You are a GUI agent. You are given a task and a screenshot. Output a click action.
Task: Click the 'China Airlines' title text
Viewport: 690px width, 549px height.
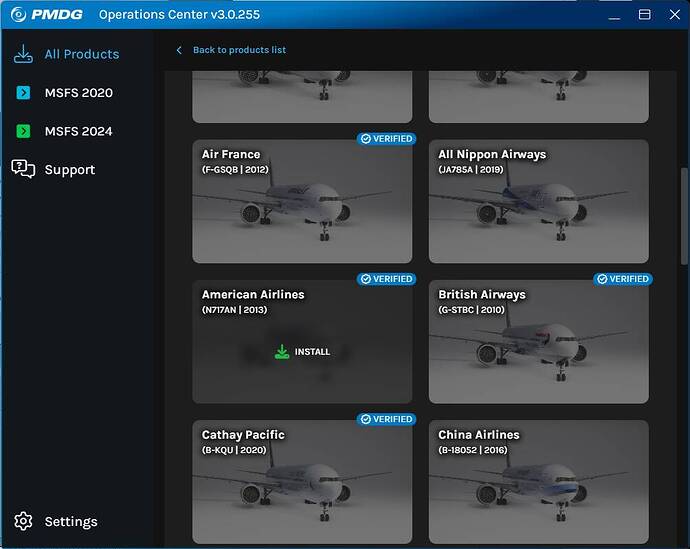click(x=479, y=435)
